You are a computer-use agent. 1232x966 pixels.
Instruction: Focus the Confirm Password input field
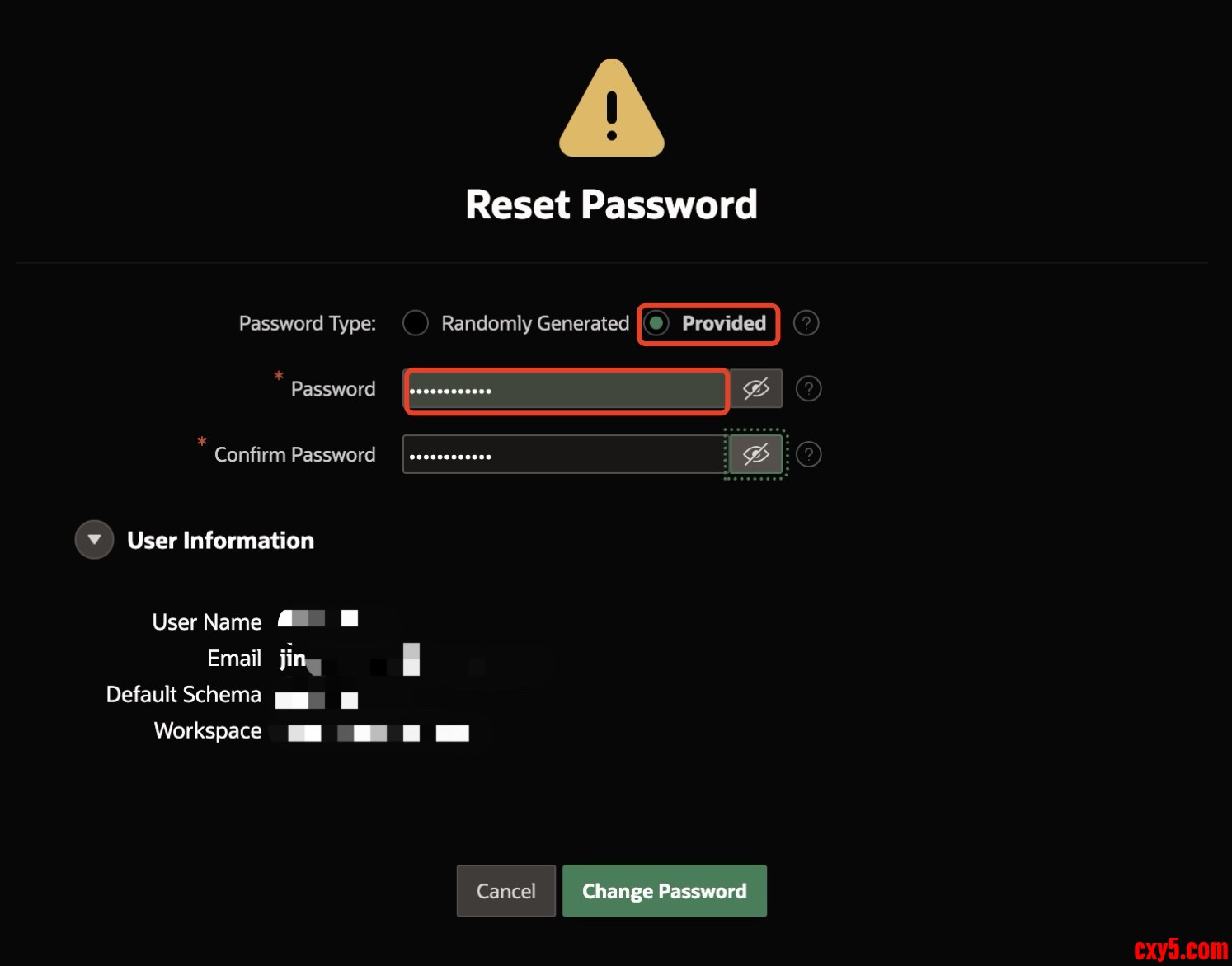[x=564, y=455]
